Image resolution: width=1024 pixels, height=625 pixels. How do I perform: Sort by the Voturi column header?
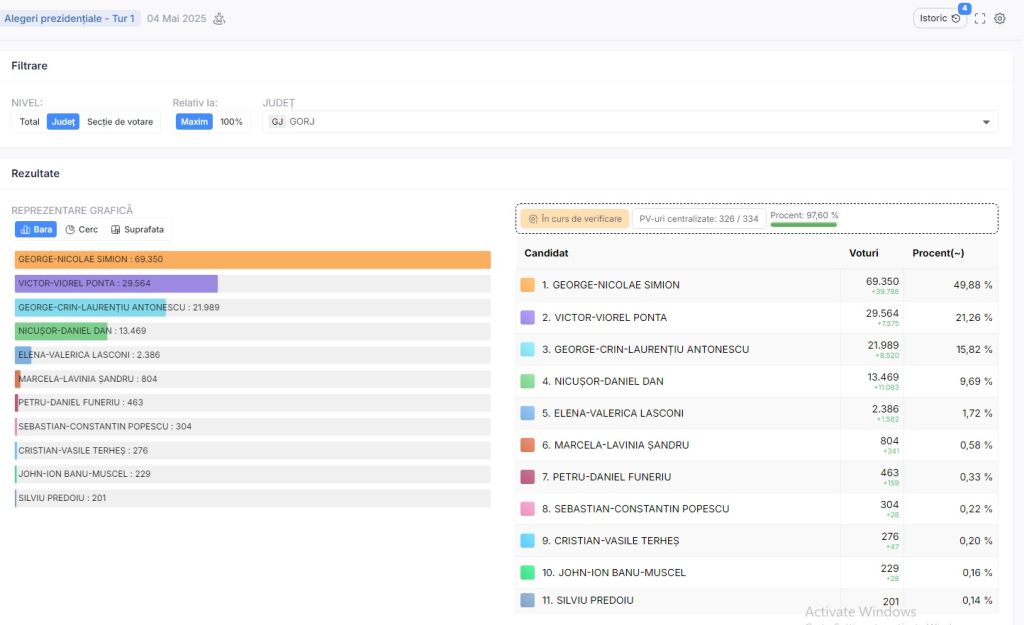click(x=864, y=253)
